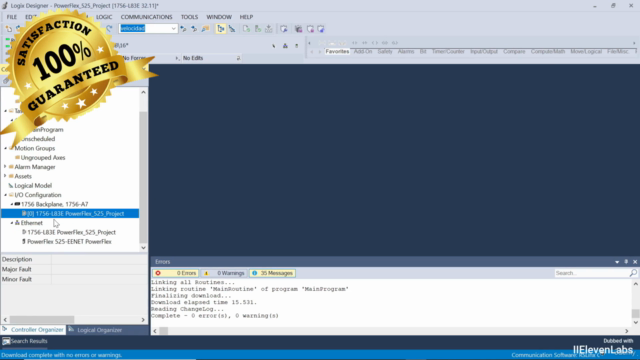The image size is (640, 360).
Task: Open the LOGIC menu
Action: click(x=104, y=17)
